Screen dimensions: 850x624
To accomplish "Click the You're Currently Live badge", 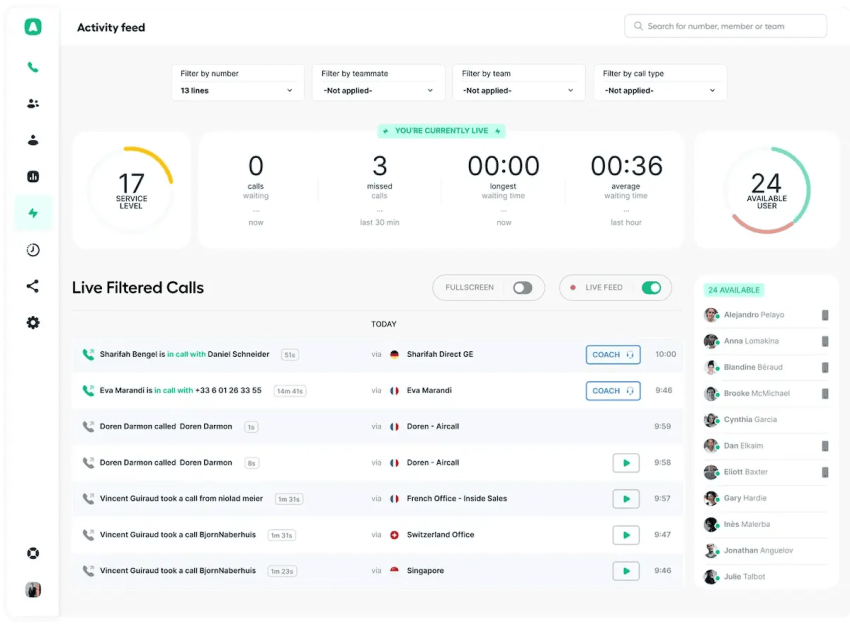I will [x=441, y=131].
